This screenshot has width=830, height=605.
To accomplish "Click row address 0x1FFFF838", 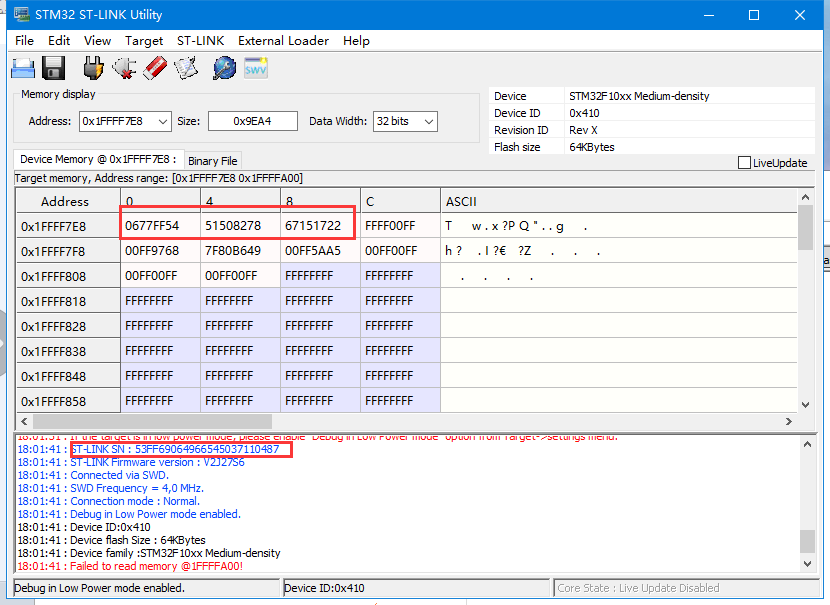I will point(68,351).
